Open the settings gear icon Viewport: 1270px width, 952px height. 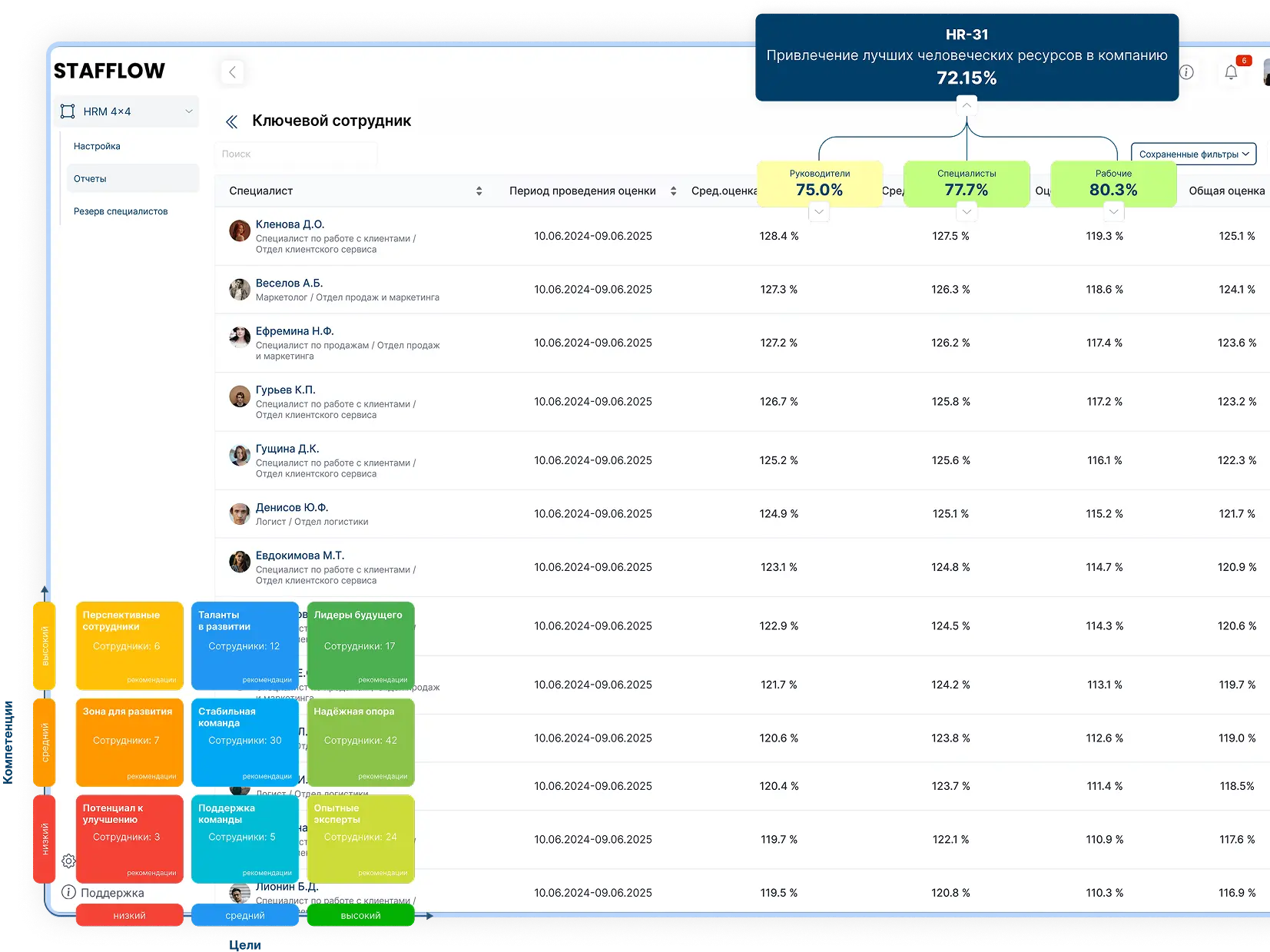tap(68, 861)
